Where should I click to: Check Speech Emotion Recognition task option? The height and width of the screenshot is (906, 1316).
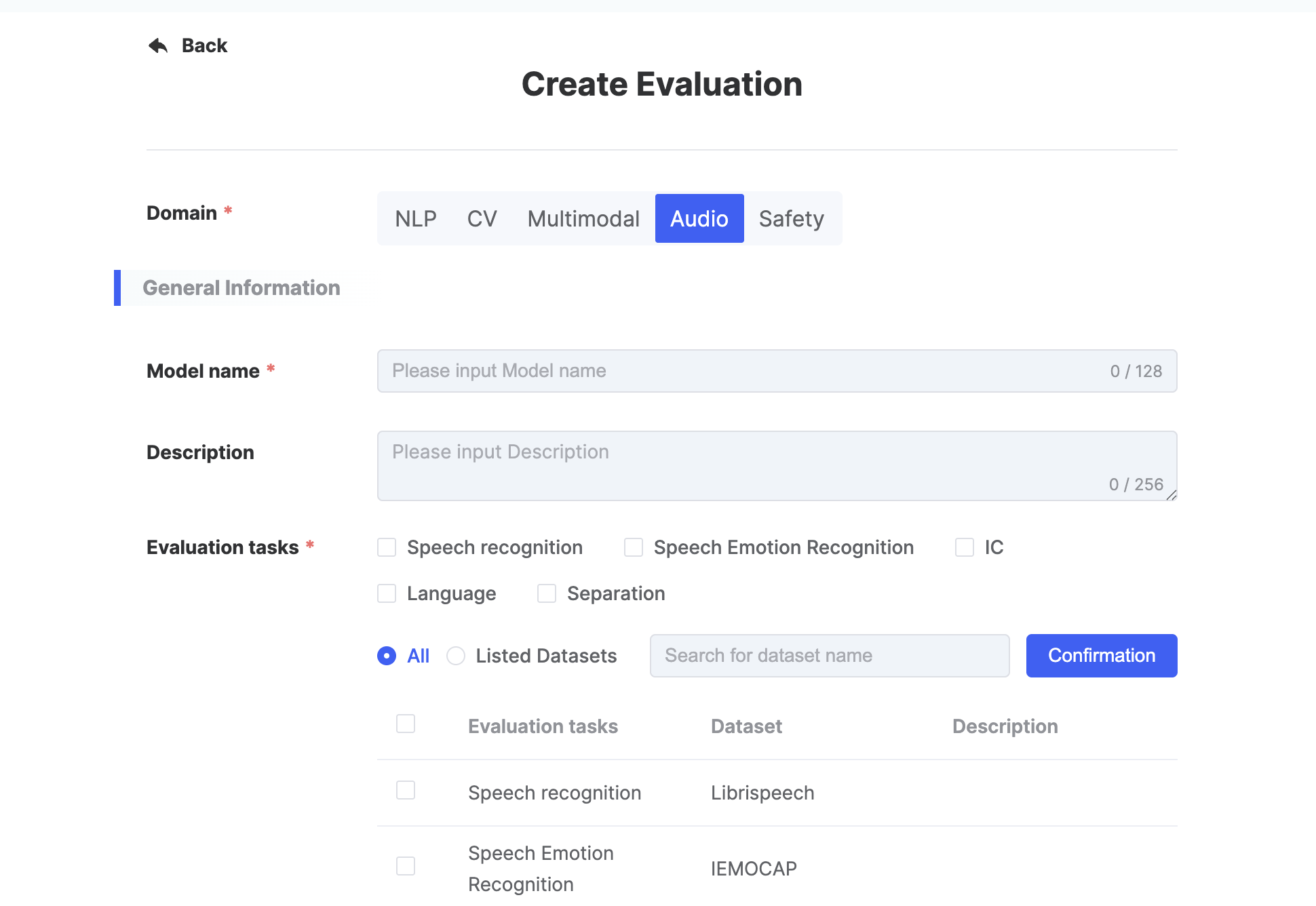point(634,547)
